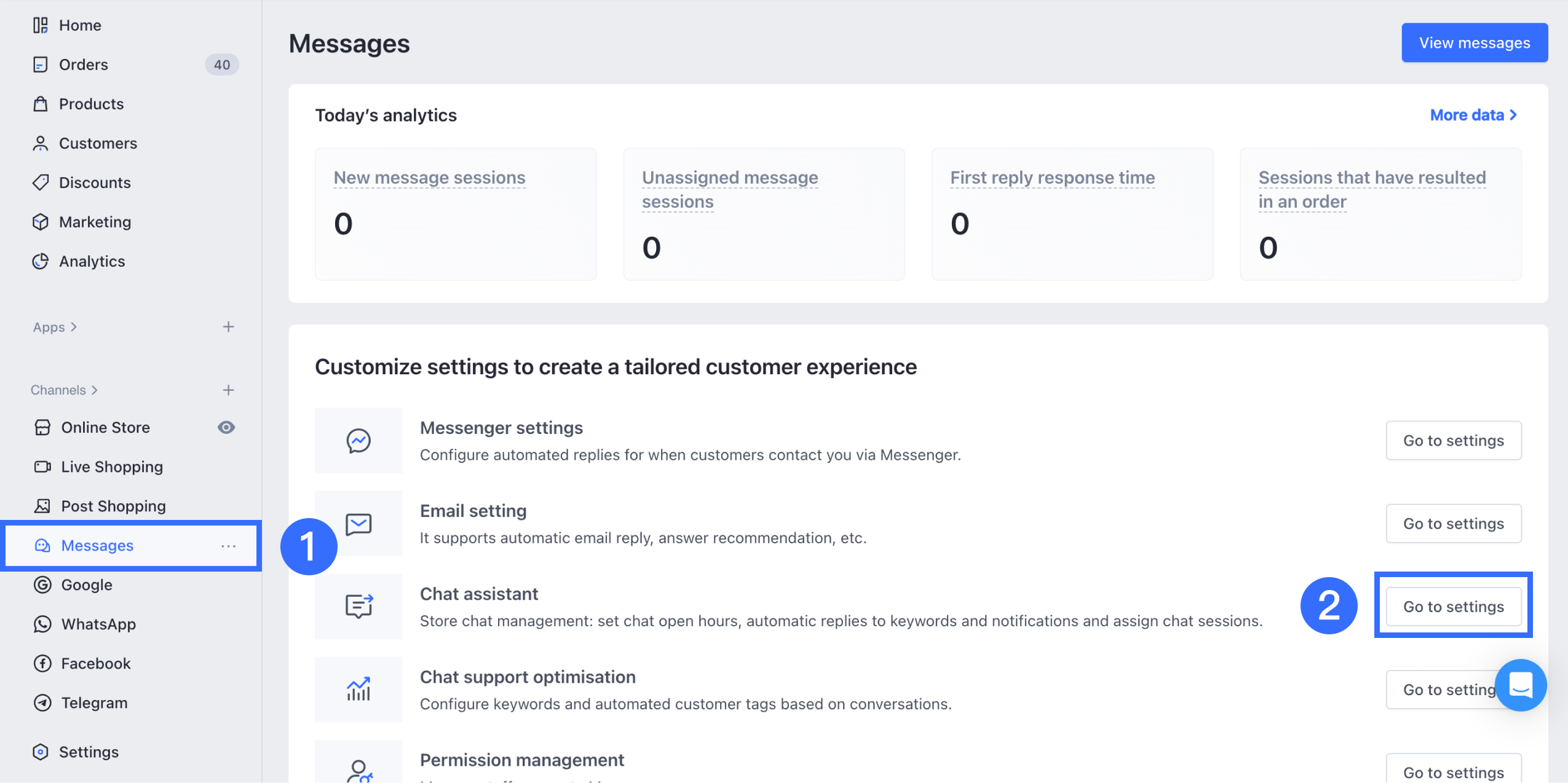Open Orders in the sidebar

84,65
